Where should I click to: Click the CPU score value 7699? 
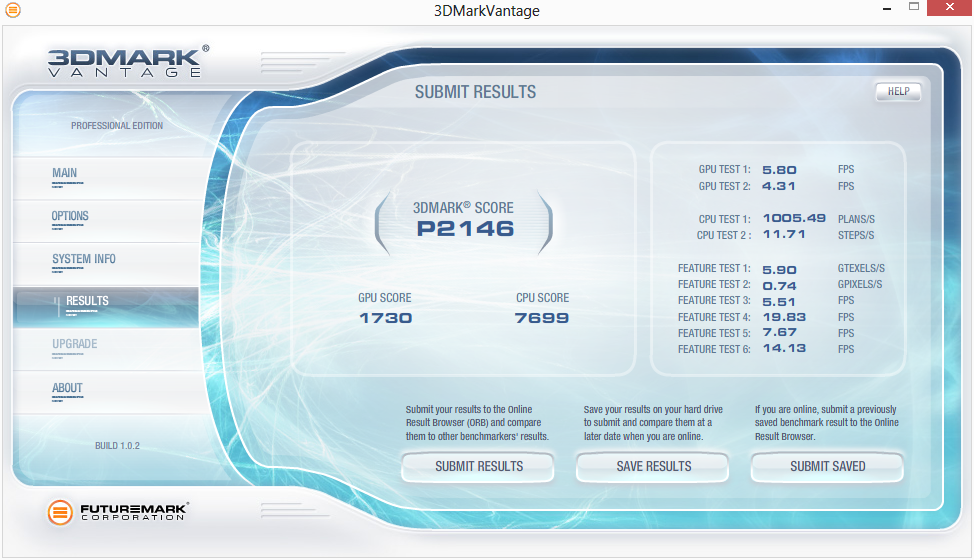point(542,318)
